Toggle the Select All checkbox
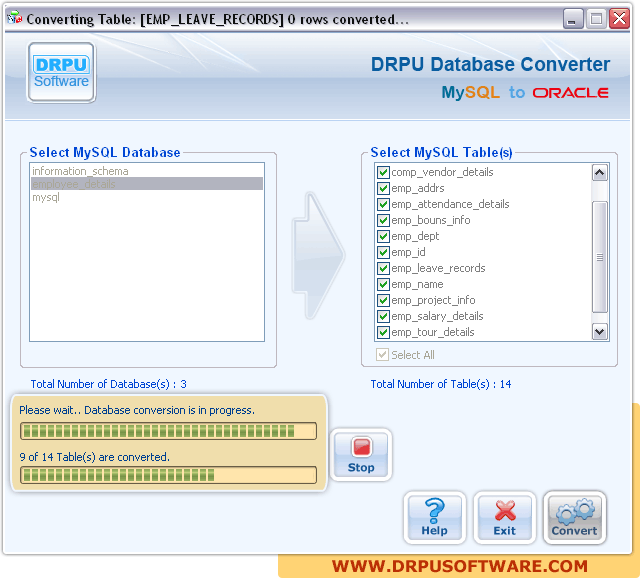Viewport: 640px width, 578px height. point(382,355)
